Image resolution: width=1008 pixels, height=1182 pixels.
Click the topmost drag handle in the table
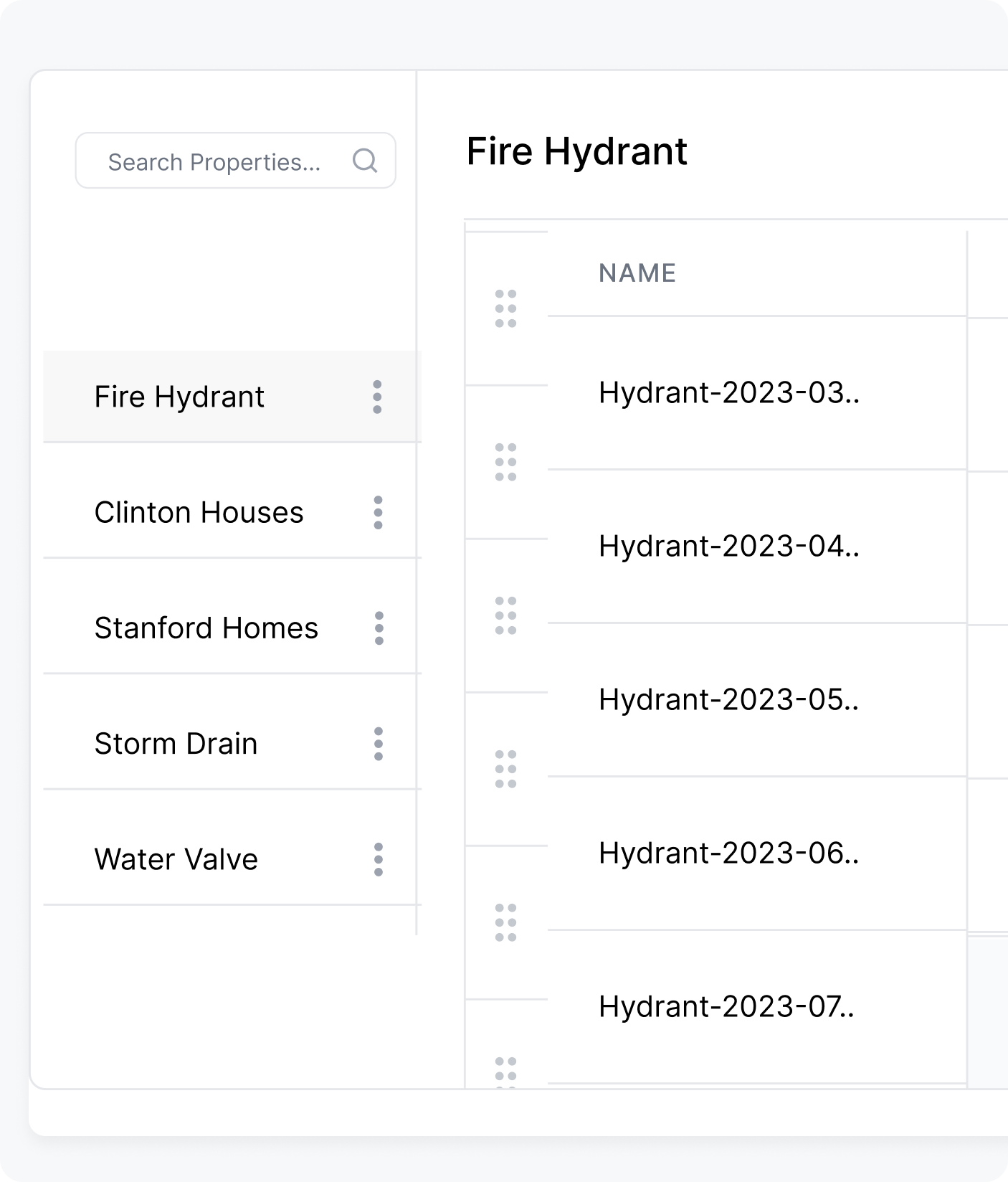point(505,308)
